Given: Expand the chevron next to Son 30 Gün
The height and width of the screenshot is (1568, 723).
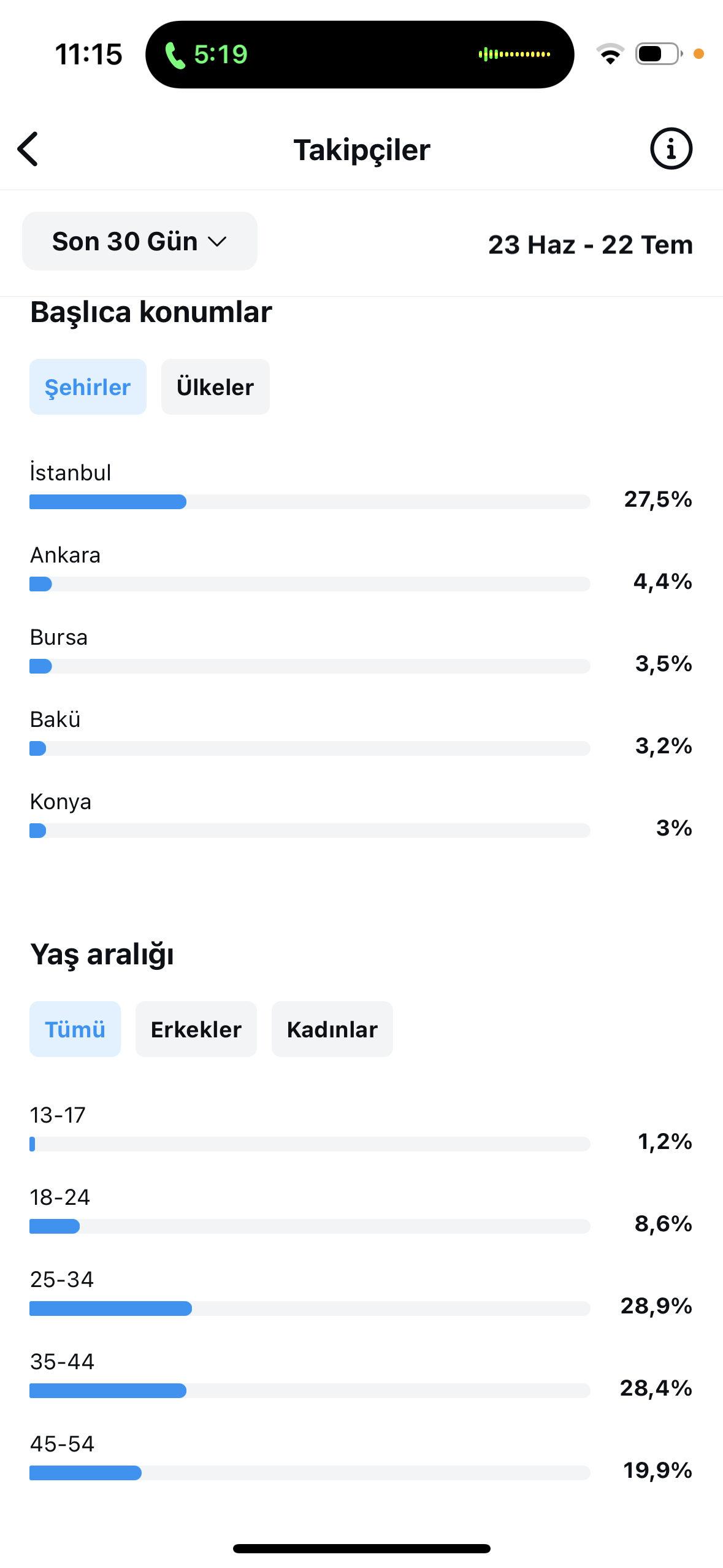Looking at the screenshot, I should click(217, 242).
